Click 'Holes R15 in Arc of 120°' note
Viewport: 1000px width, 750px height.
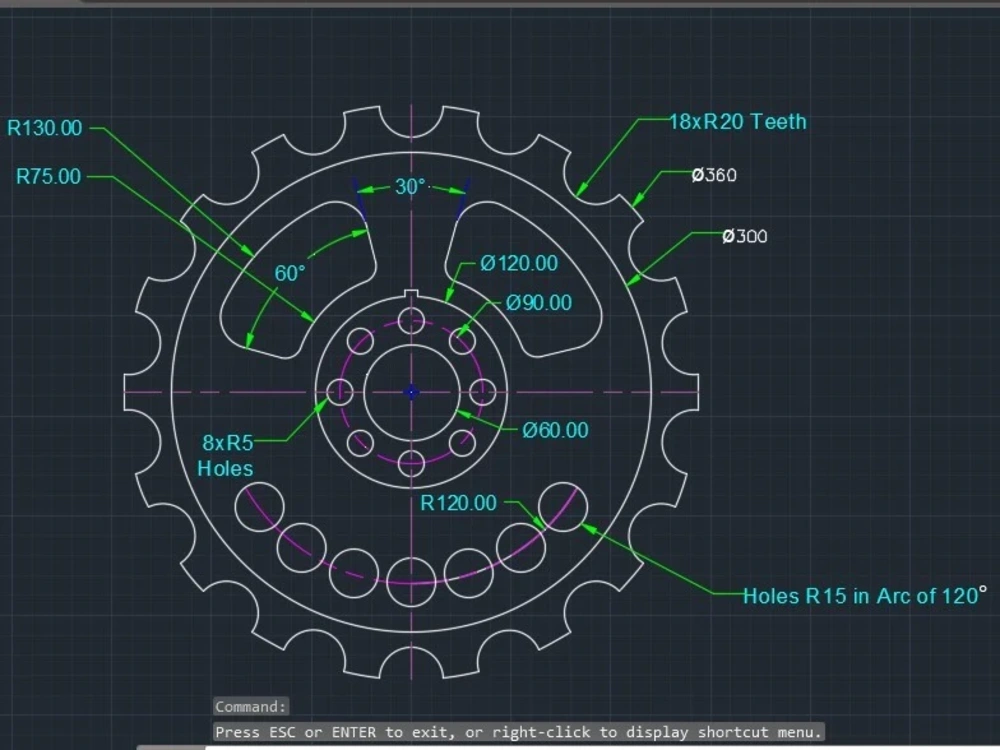pyautogui.click(x=865, y=595)
